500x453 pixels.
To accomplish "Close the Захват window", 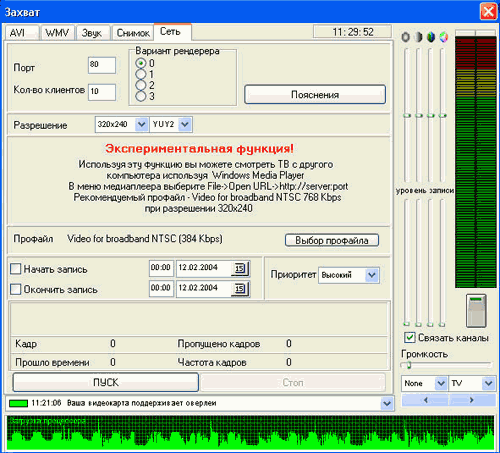I will pos(488,12).
